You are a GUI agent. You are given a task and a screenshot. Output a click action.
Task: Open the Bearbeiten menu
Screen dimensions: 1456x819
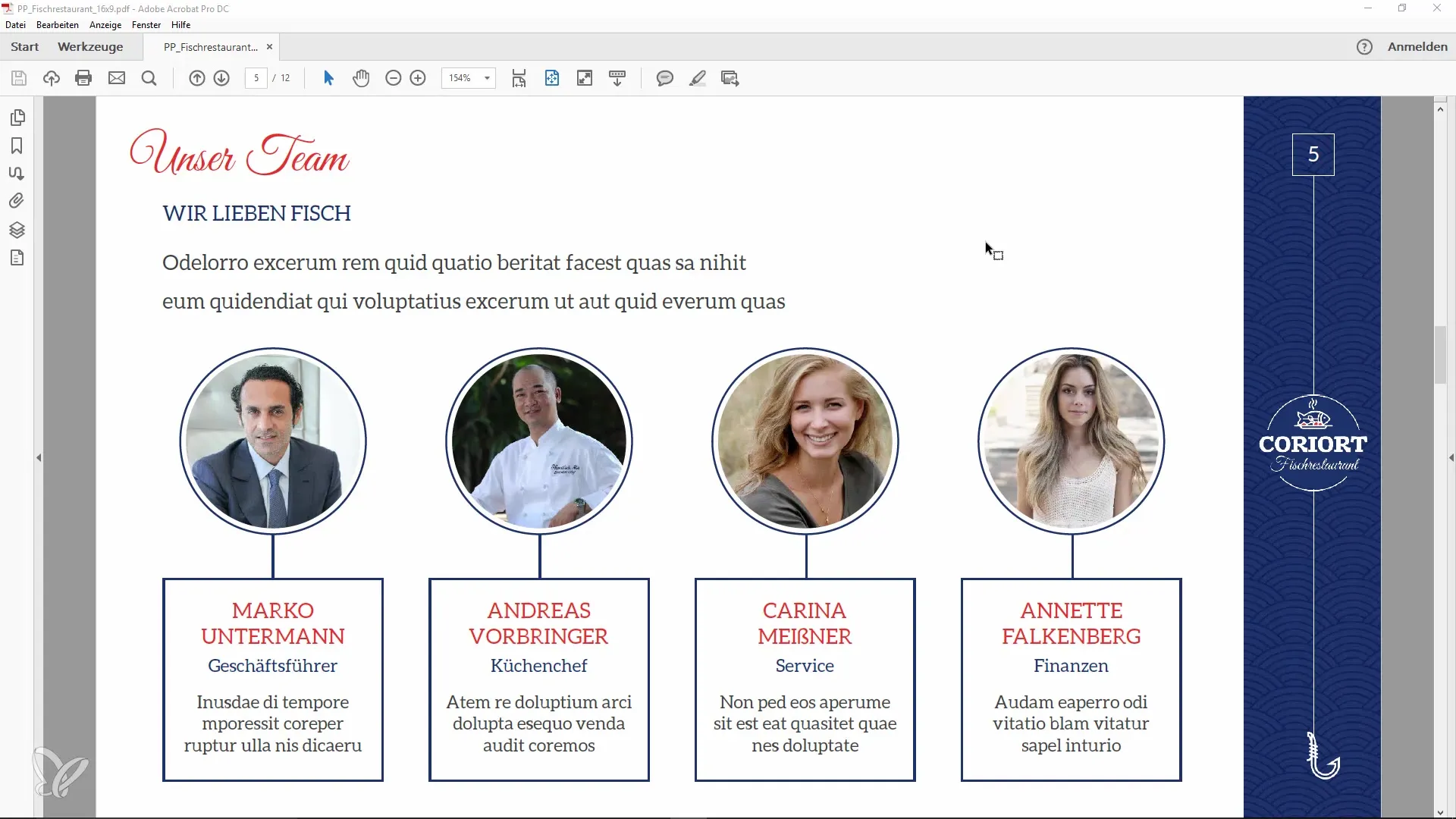pos(58,25)
